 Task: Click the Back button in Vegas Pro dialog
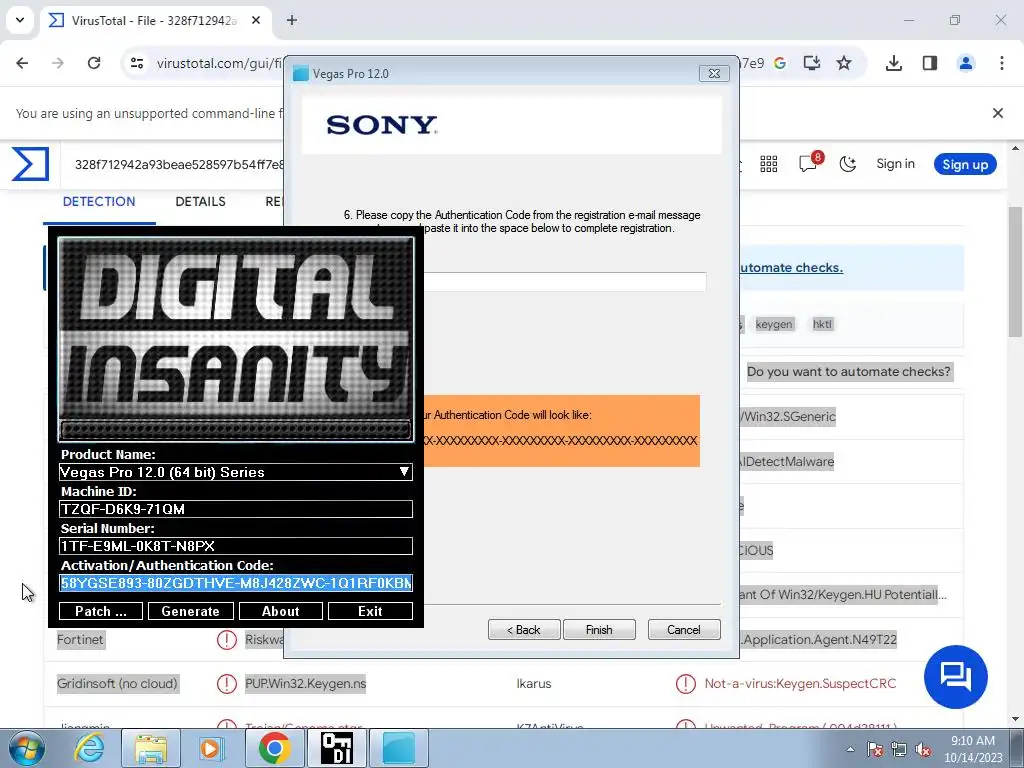pos(524,630)
